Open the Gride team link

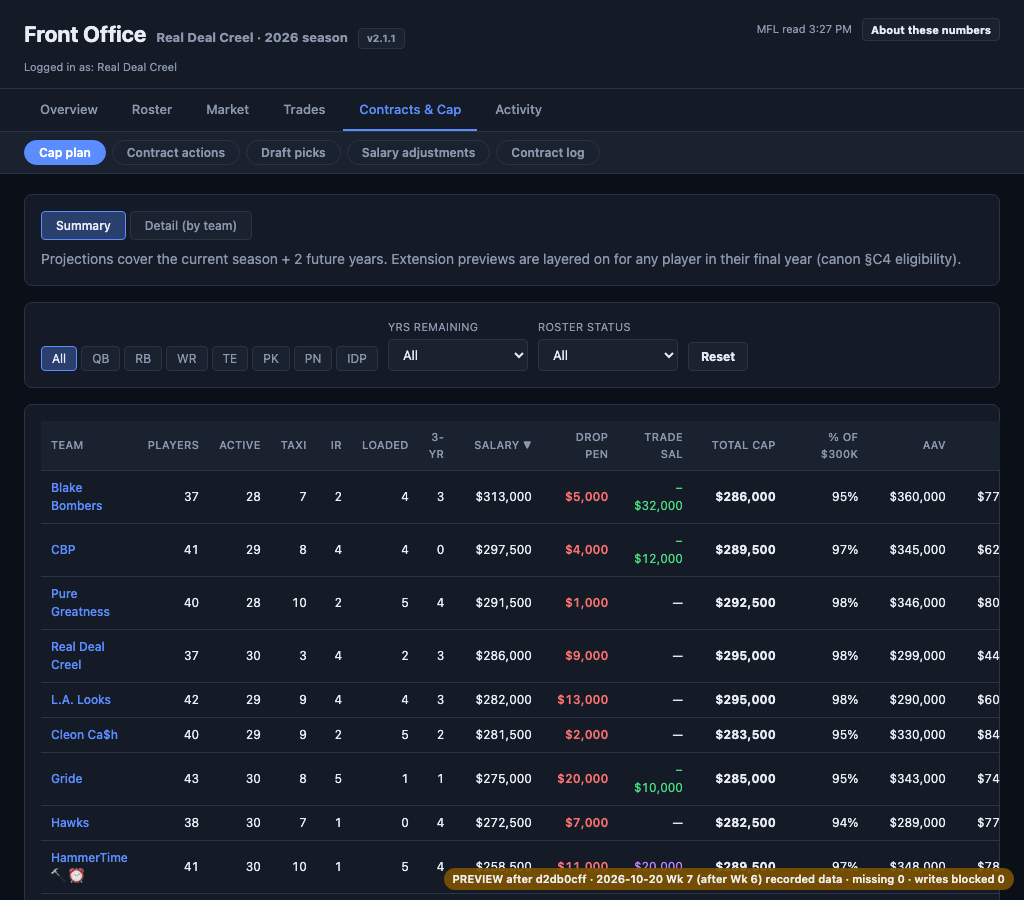click(67, 779)
